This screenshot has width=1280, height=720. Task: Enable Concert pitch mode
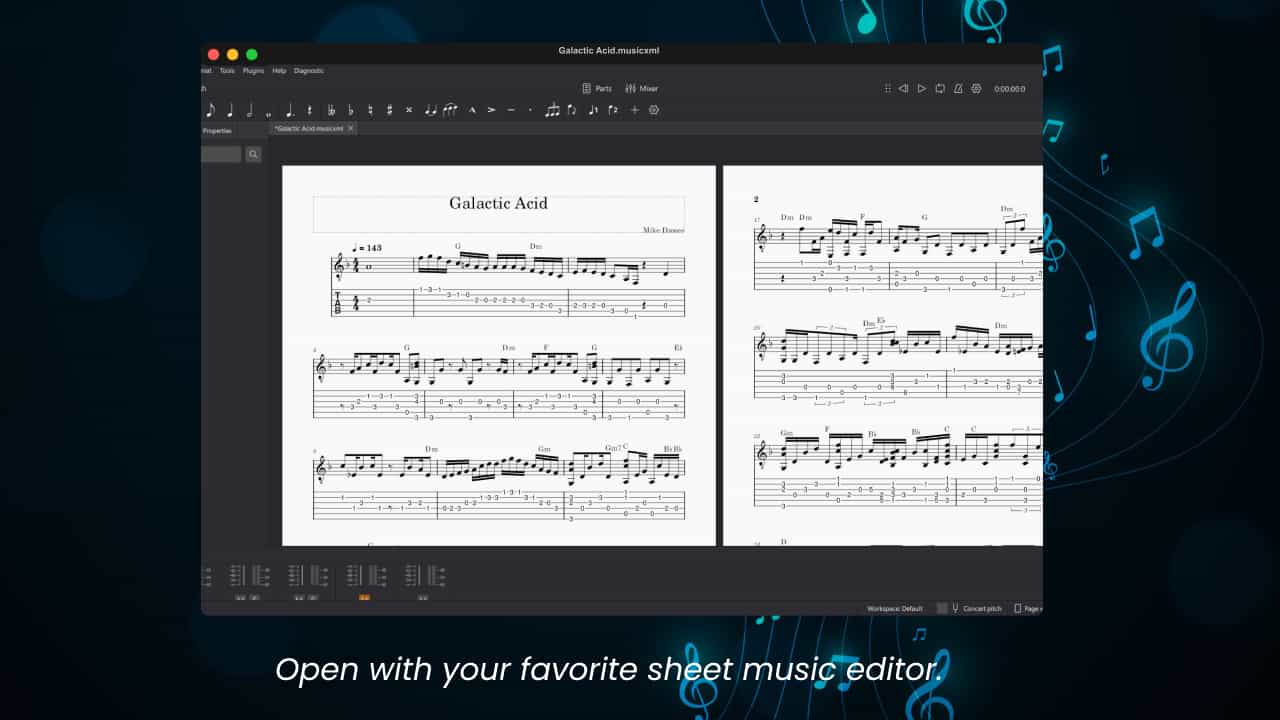click(973, 607)
